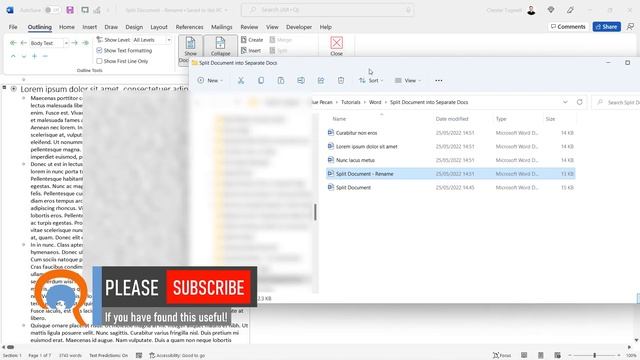Open the Outline Level Body Text dropdown
The width and height of the screenshot is (640, 360).
66,43
